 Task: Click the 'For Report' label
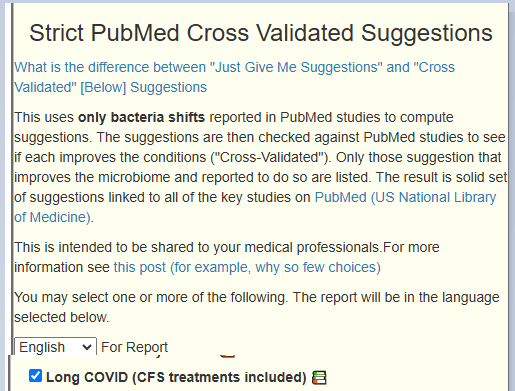pyautogui.click(x=134, y=347)
